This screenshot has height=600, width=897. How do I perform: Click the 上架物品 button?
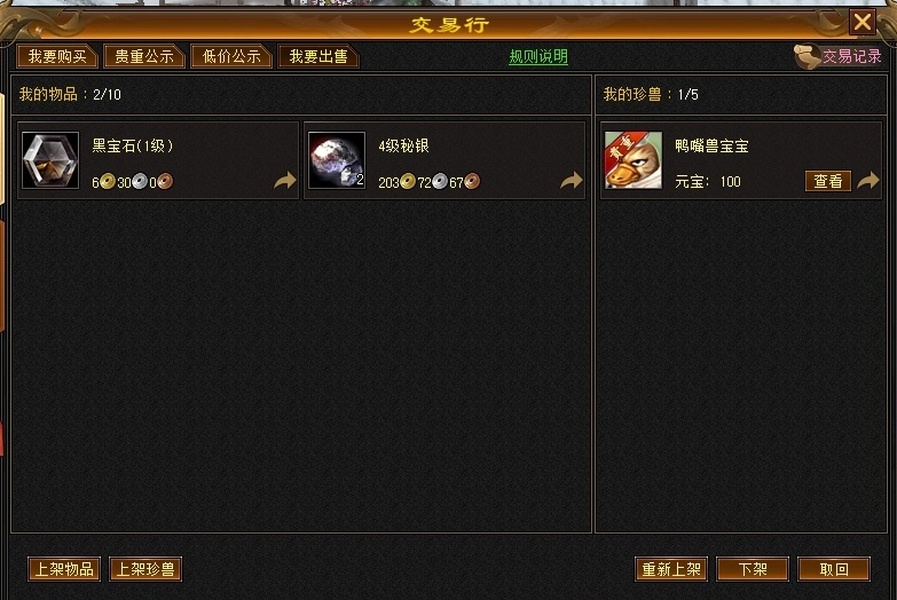(64, 569)
